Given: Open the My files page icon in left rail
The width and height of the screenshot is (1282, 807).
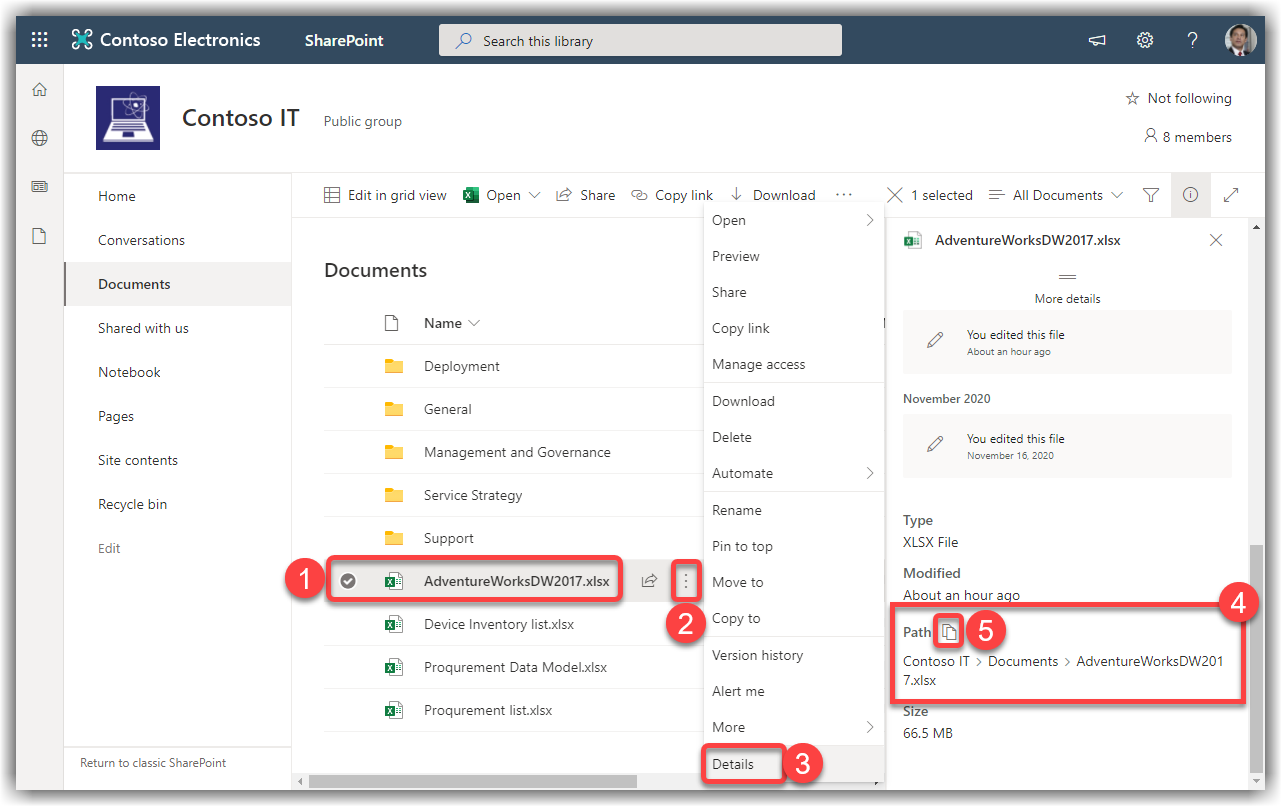Looking at the screenshot, I should click(x=40, y=236).
